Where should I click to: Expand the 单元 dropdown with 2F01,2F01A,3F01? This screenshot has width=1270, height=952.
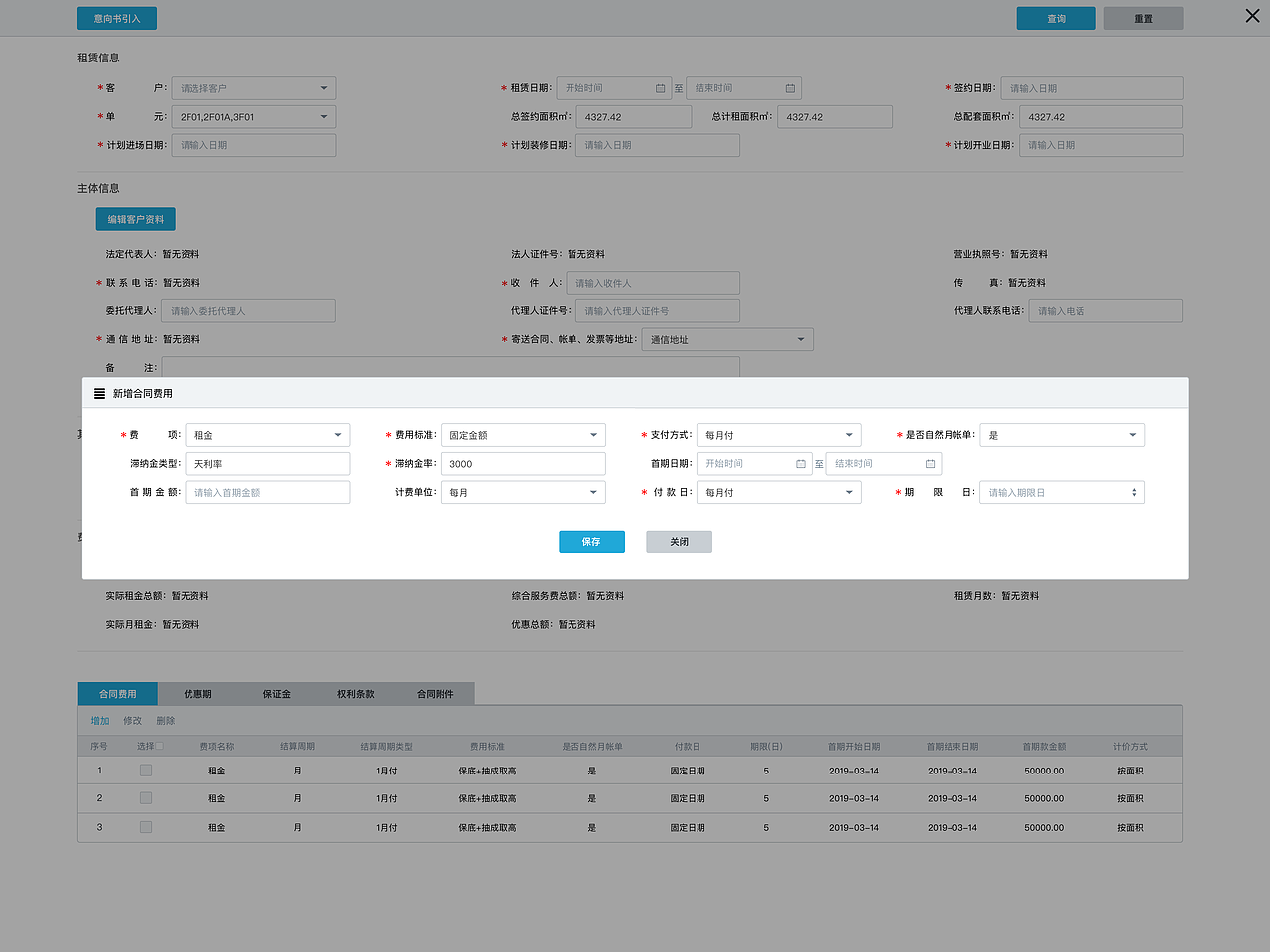(x=254, y=117)
